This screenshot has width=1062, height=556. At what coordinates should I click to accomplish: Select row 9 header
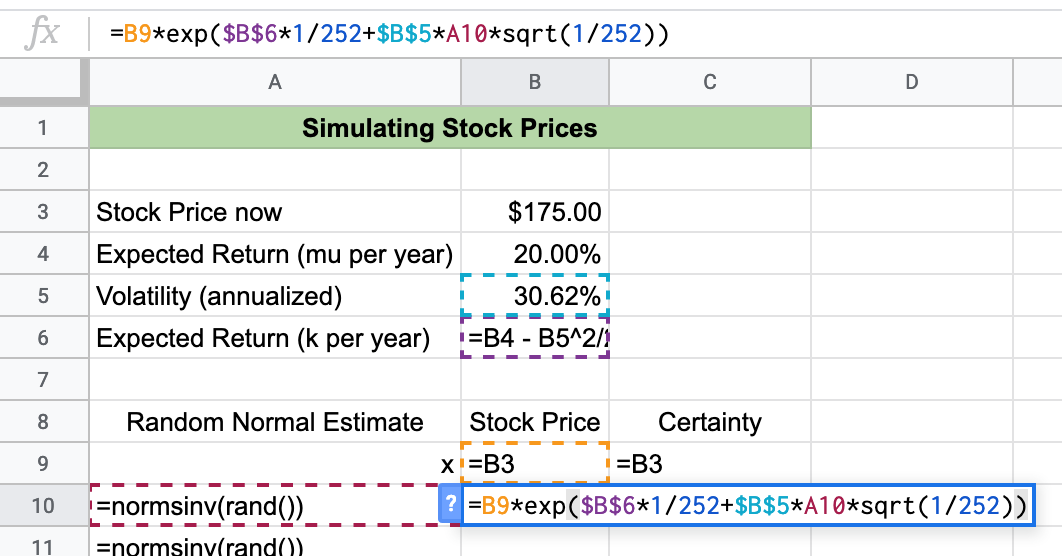pyautogui.click(x=44, y=463)
